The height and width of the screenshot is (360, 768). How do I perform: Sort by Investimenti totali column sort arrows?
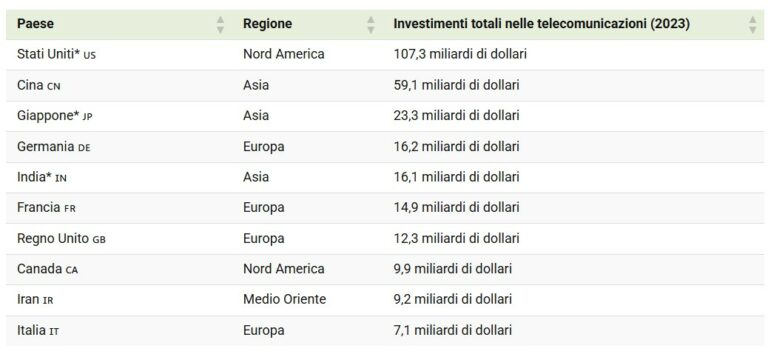753,24
